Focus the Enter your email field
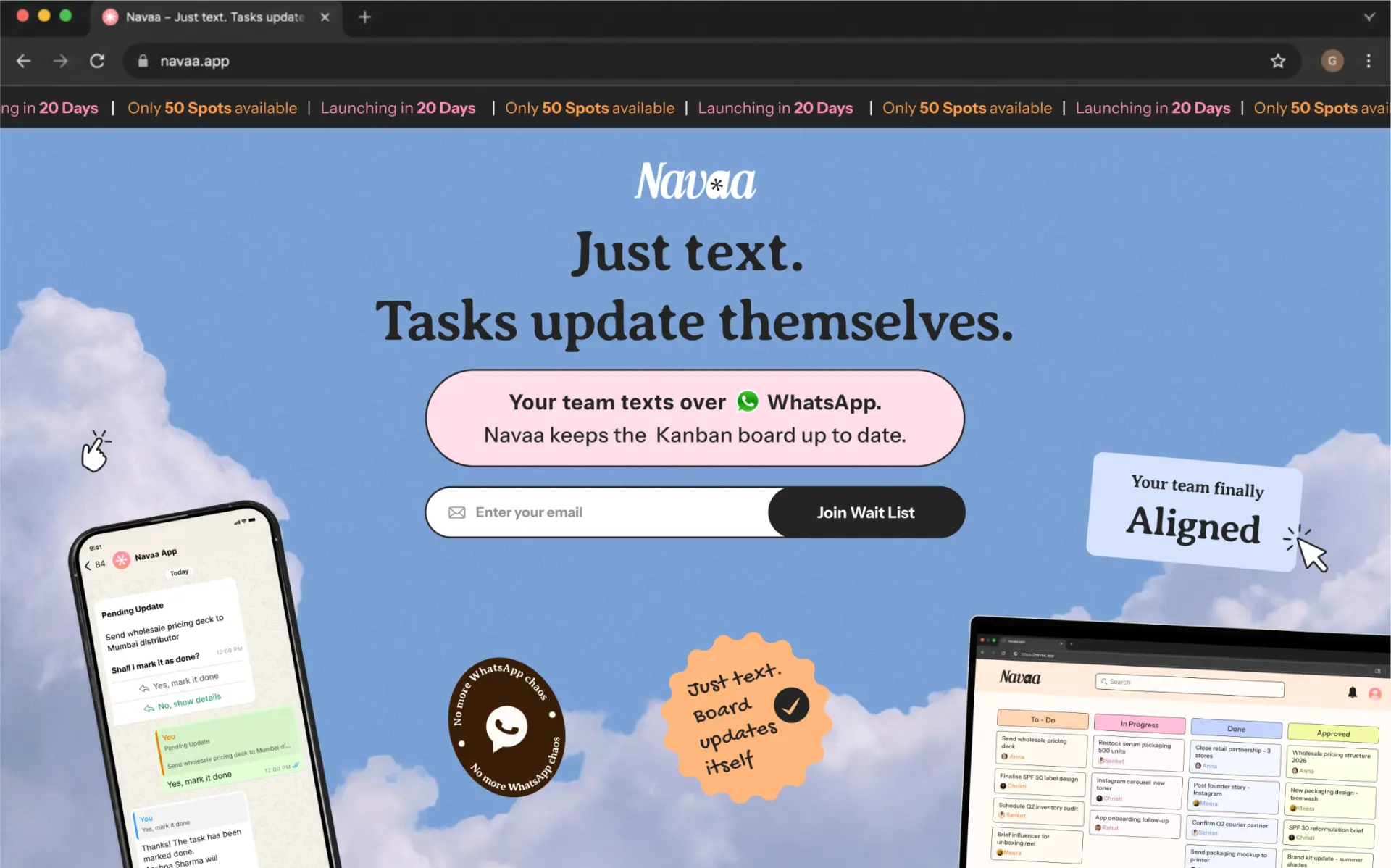The image size is (1391, 868). coord(598,512)
